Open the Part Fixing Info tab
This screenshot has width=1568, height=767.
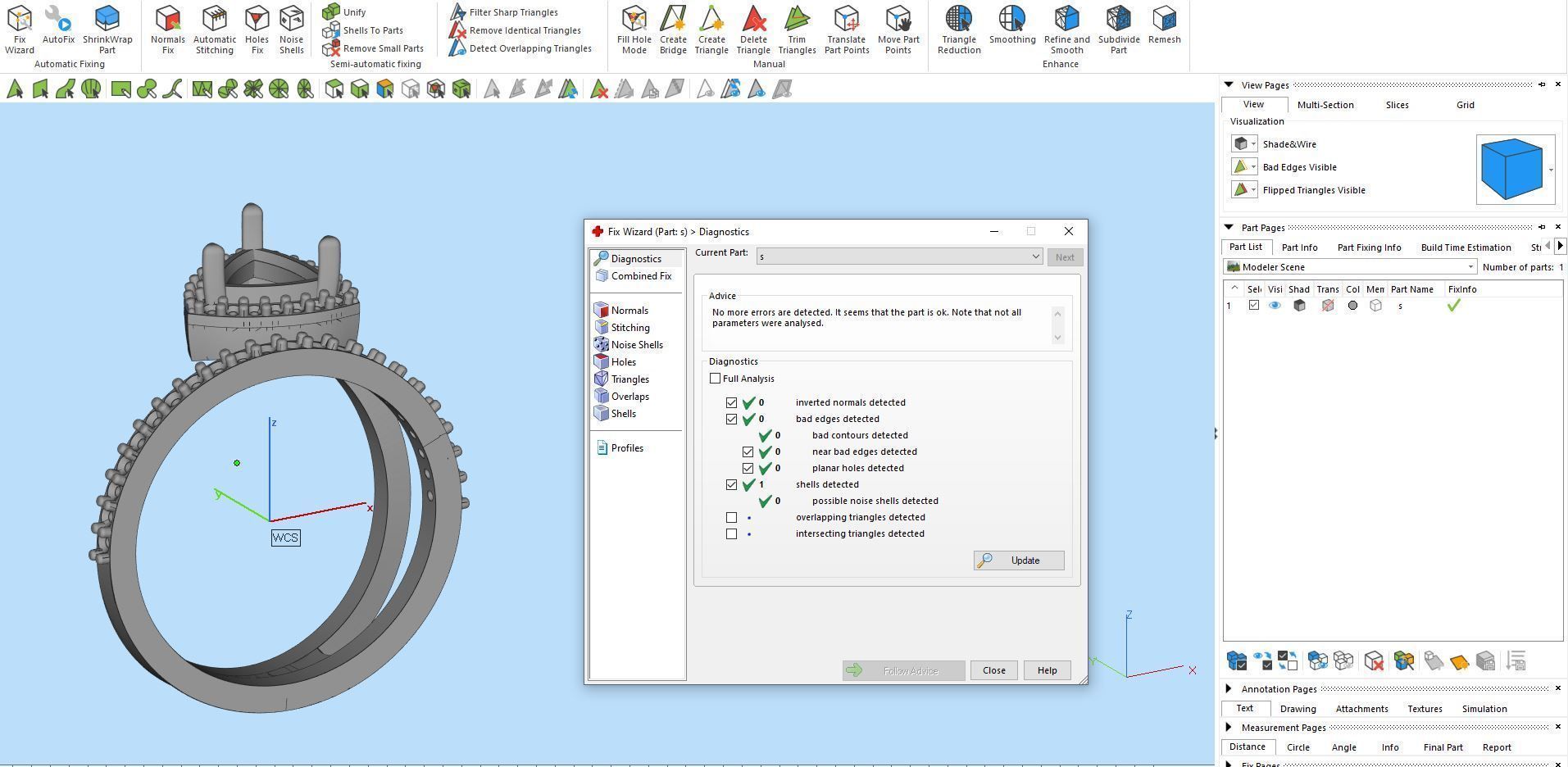pos(1369,247)
